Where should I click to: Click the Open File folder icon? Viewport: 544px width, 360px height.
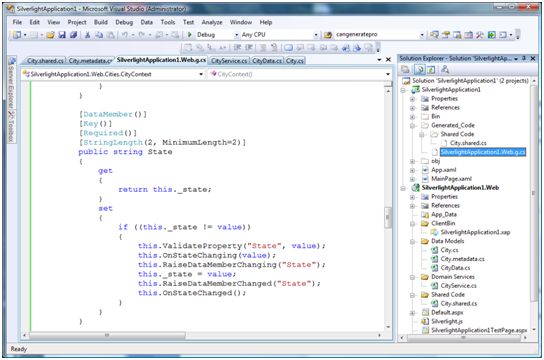tap(50, 35)
